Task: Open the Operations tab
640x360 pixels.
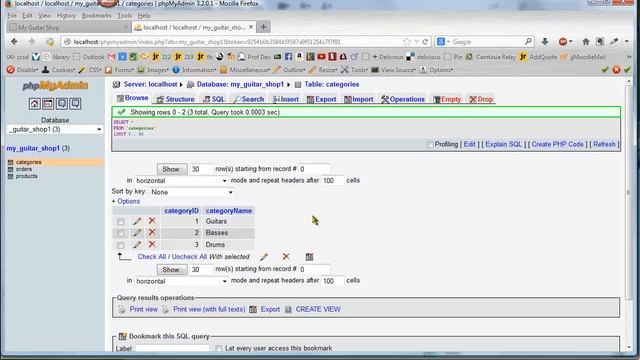Action: (x=403, y=99)
